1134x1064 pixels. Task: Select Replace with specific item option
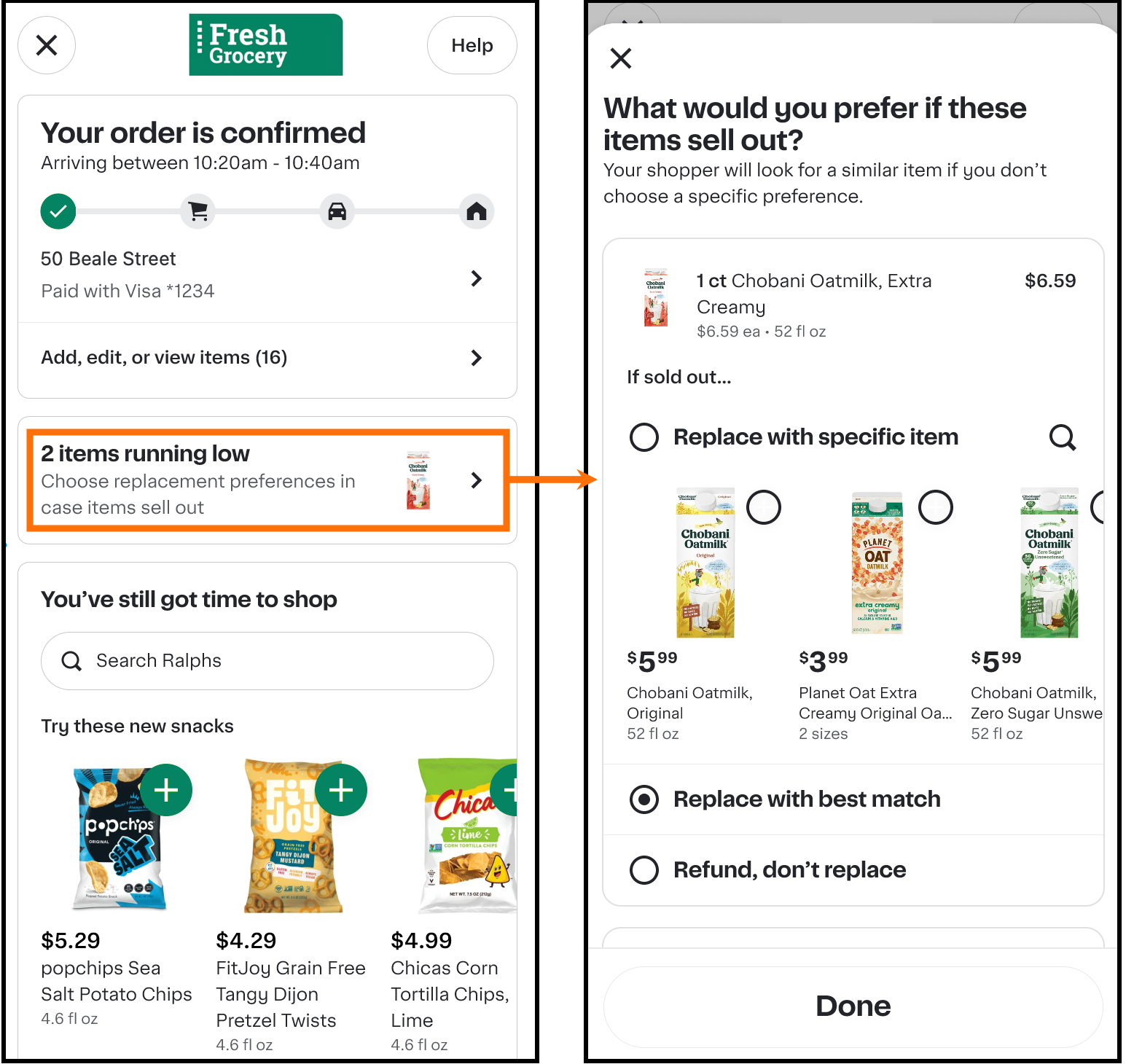pyautogui.click(x=644, y=437)
